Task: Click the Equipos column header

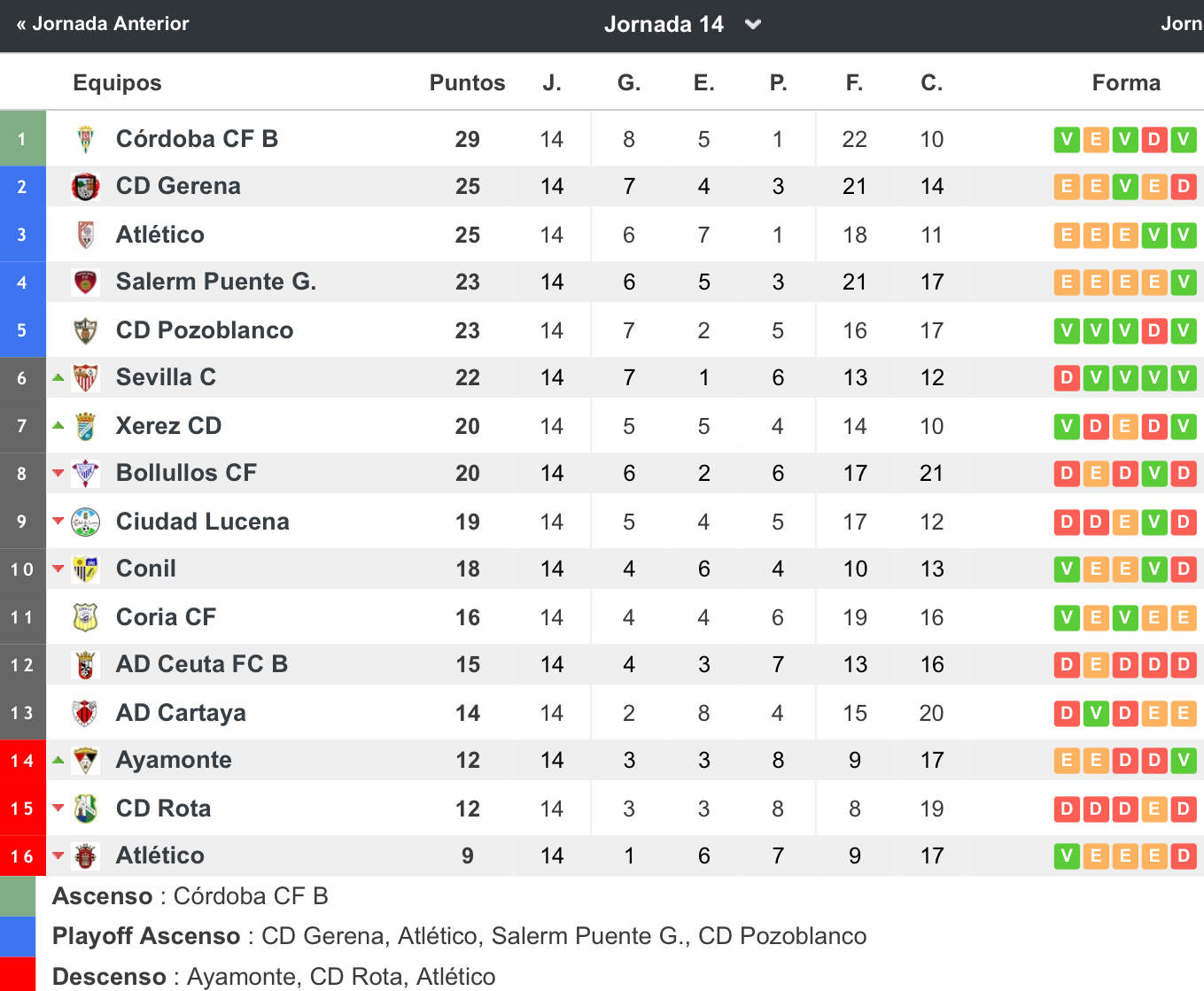Action: click(117, 82)
